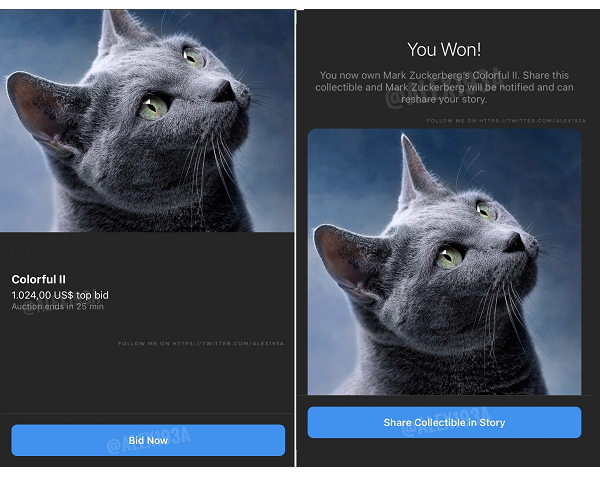Click the cat's lower green eye in auction artwork
This screenshot has width=601, height=479.
pos(153,107)
